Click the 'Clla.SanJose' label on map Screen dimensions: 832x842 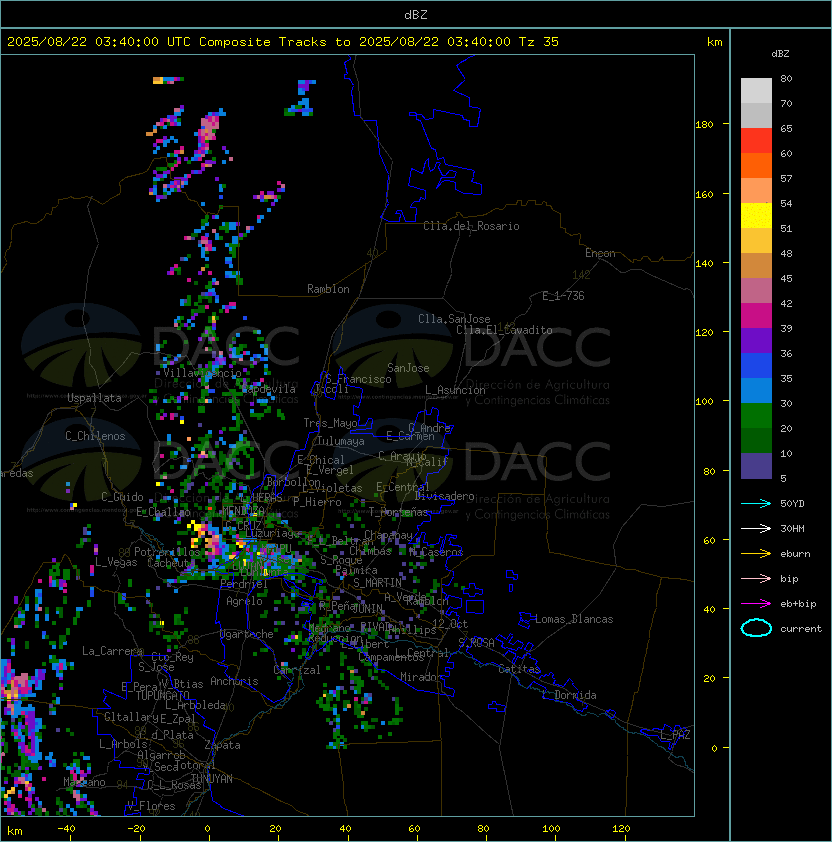454,319
